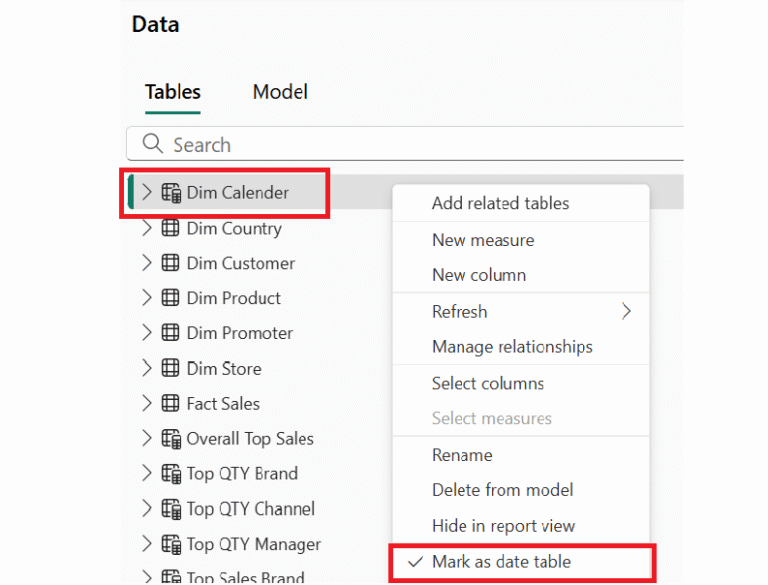Choose New measure from context menu
The image size is (768, 585).
point(521,240)
